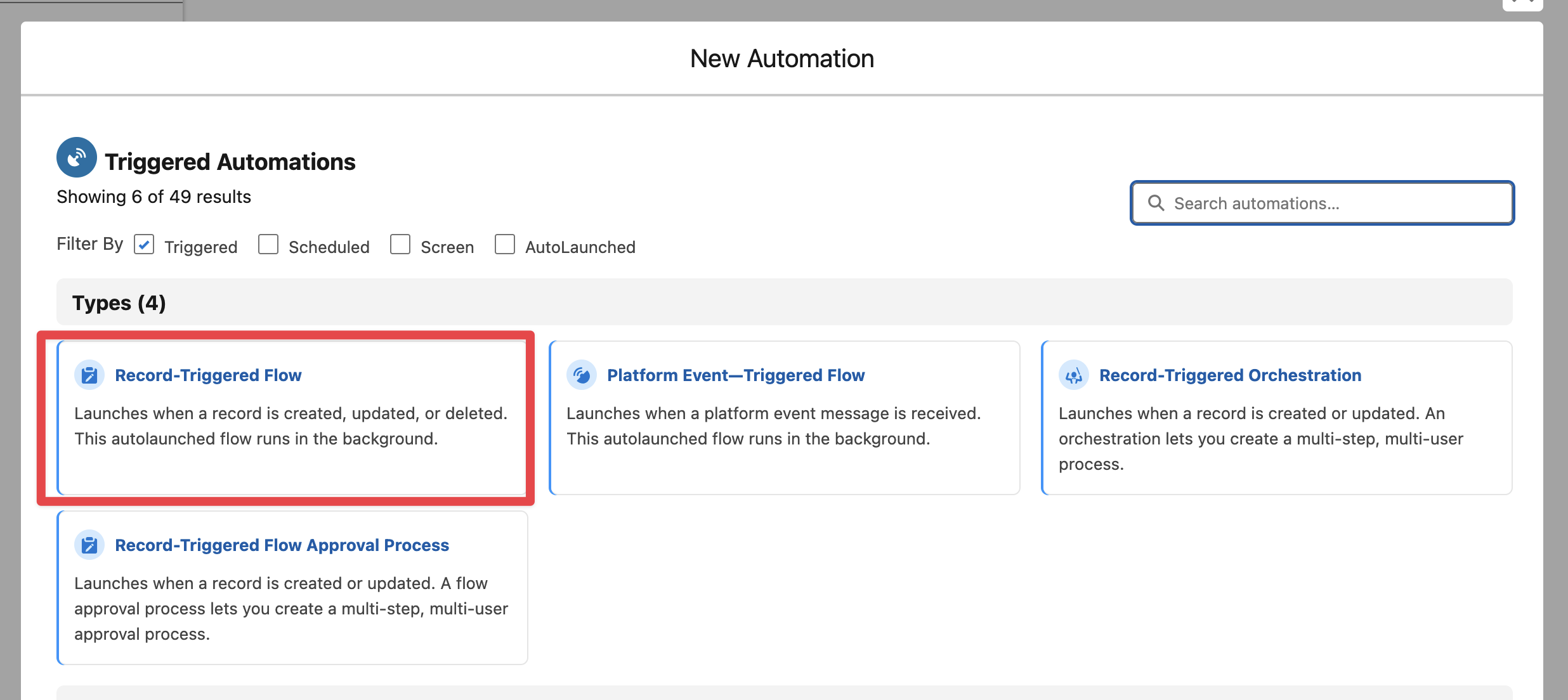Image resolution: width=1568 pixels, height=700 pixels.
Task: Click the Record-Triggered Flow clipboard icon
Action: [89, 375]
